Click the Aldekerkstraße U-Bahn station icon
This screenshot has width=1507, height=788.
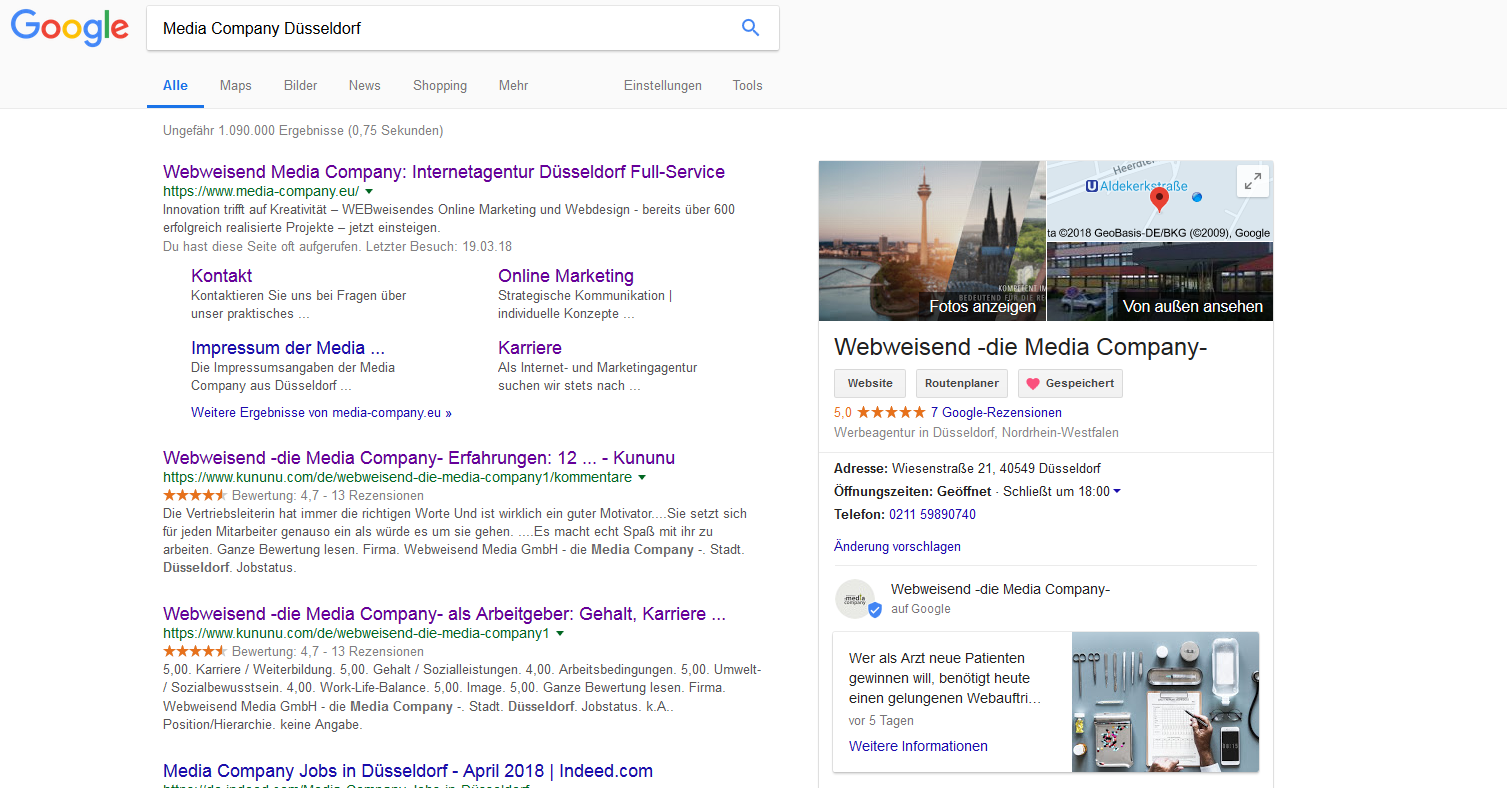coord(1091,186)
